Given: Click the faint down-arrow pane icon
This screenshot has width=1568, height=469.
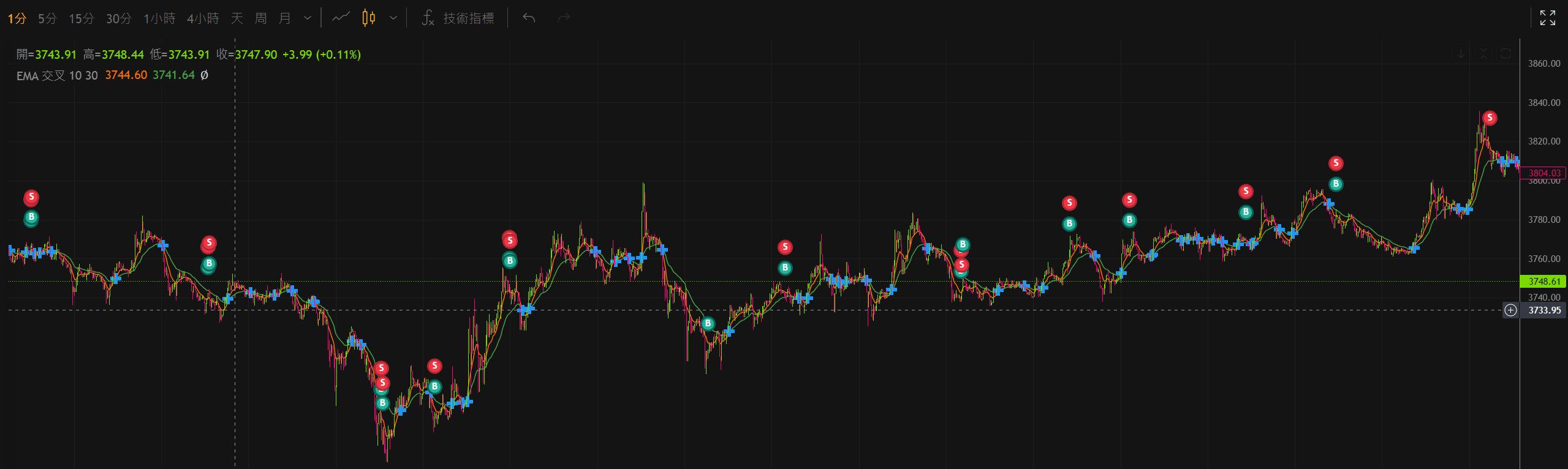Looking at the screenshot, I should click(1461, 54).
